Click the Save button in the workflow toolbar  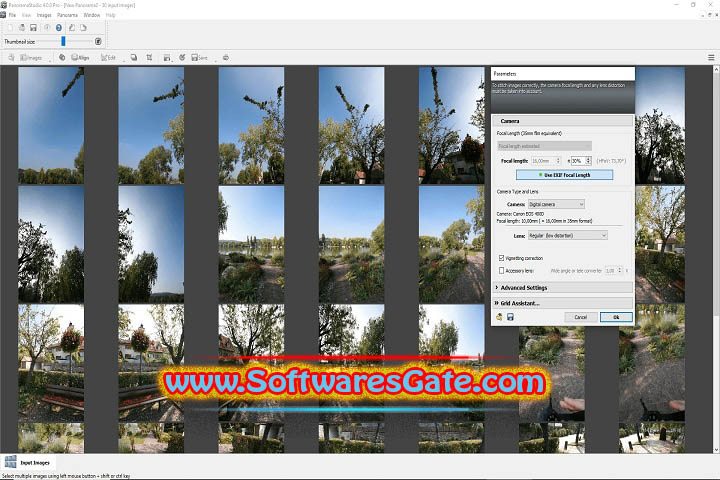(199, 58)
